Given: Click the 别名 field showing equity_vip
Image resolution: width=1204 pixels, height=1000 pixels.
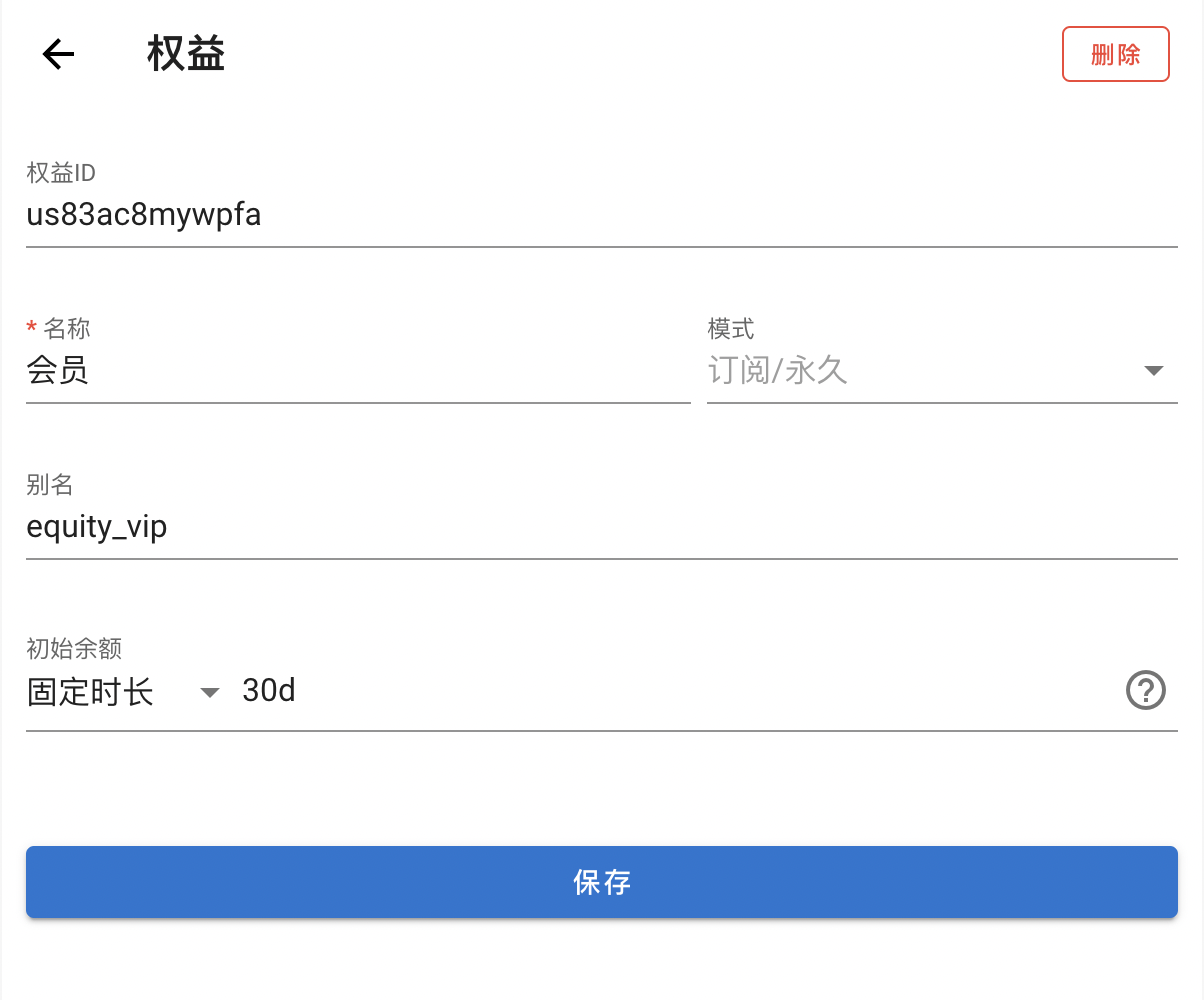Looking at the screenshot, I should click(x=300, y=526).
